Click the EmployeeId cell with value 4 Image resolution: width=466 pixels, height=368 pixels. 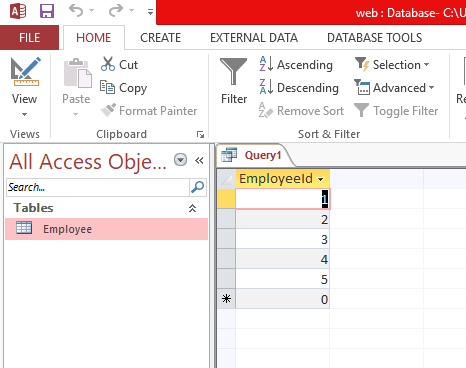[283, 259]
